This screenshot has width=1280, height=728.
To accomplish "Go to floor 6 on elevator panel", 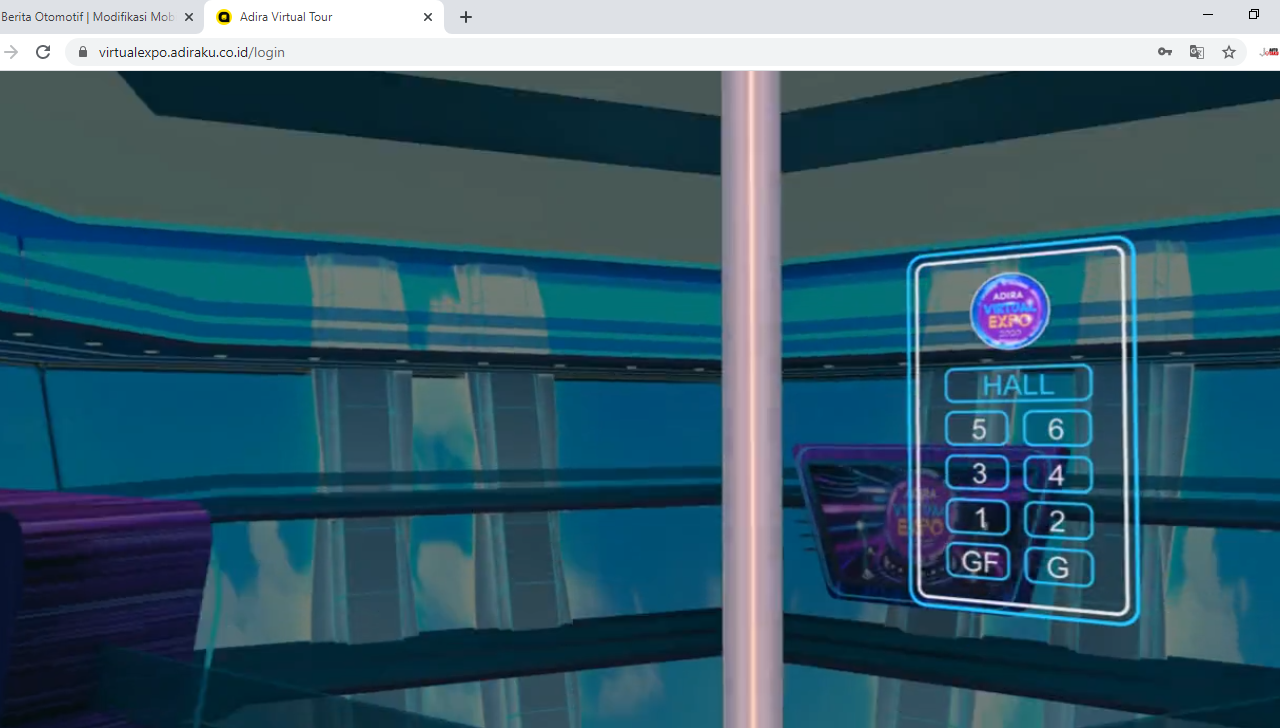I will (1057, 429).
